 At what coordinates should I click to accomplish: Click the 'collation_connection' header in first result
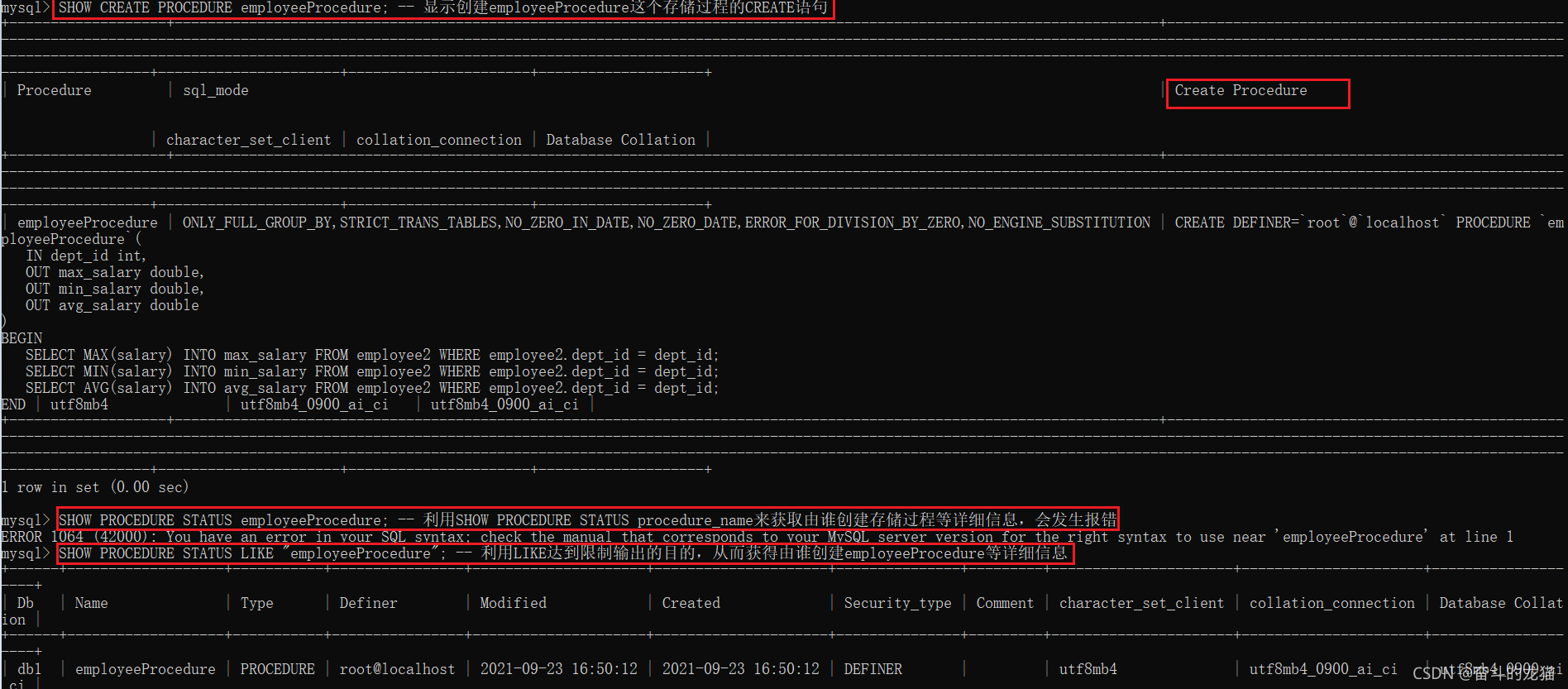(x=438, y=140)
